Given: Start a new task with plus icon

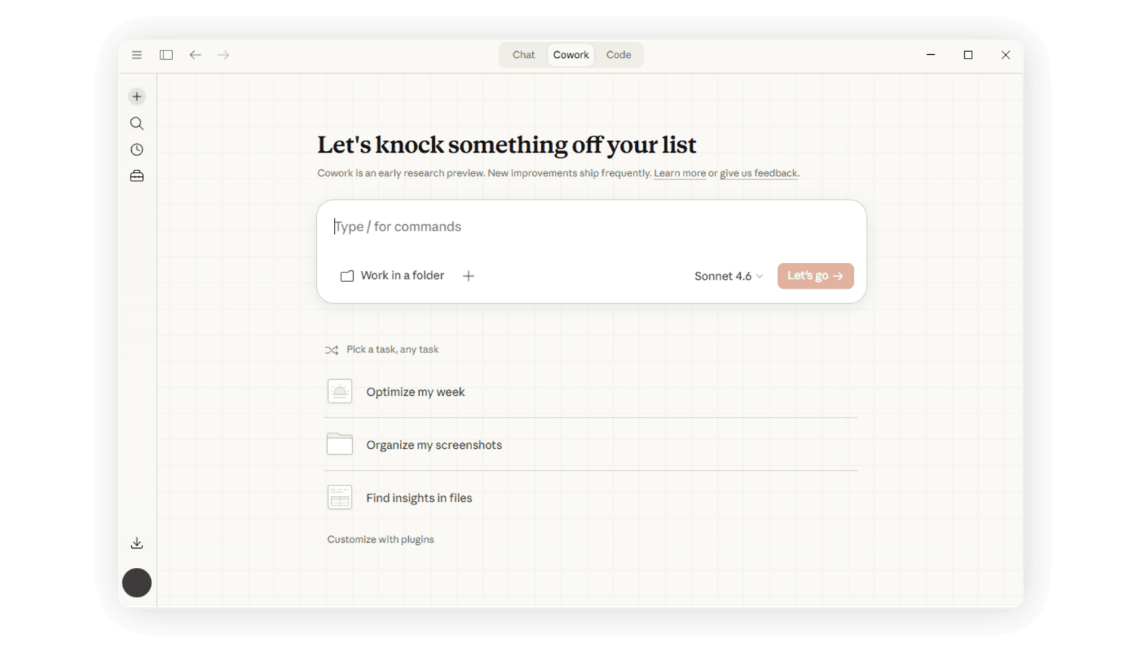Looking at the screenshot, I should 137,97.
